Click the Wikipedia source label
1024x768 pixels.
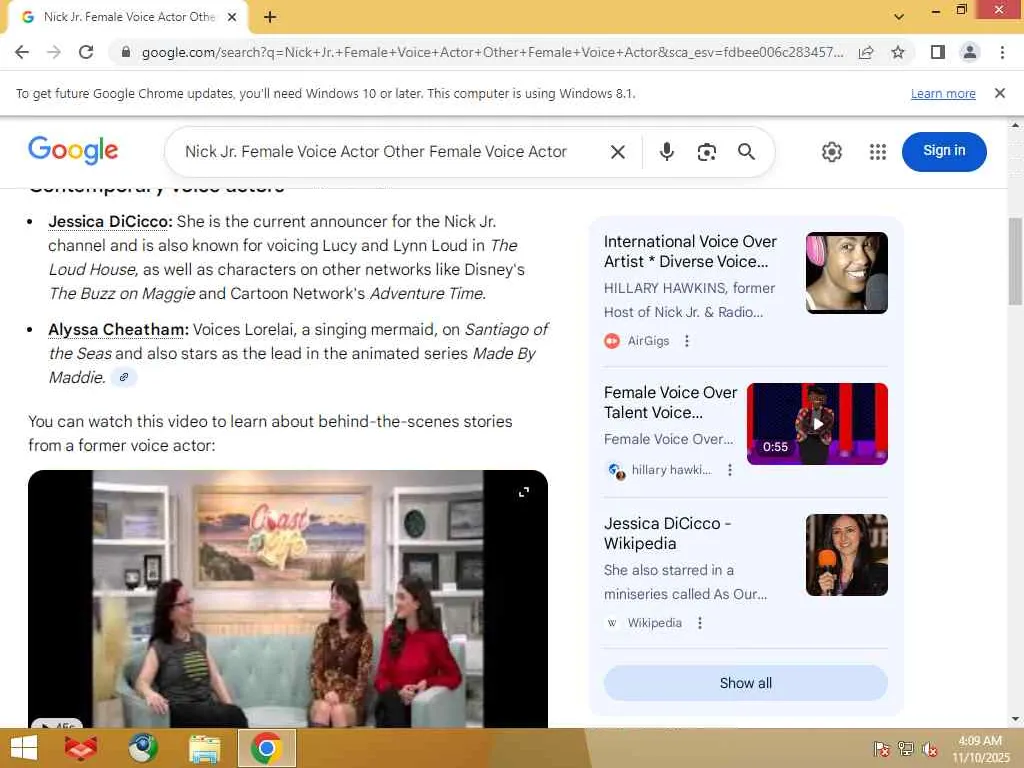click(654, 623)
